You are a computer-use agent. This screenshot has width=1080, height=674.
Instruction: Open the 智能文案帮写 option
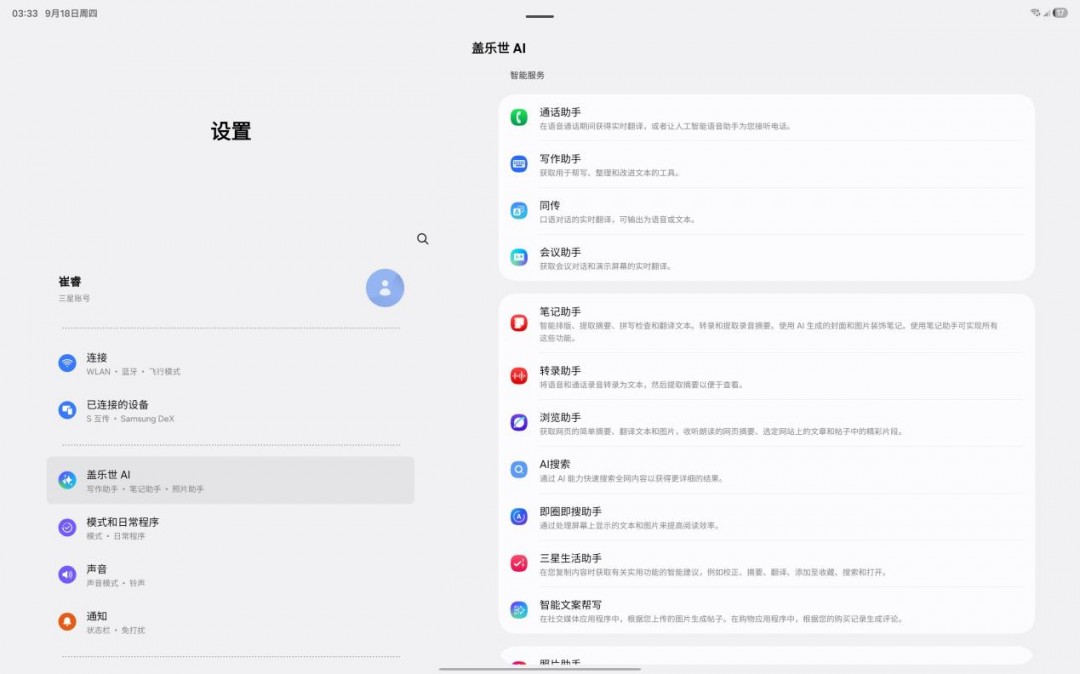coord(767,611)
